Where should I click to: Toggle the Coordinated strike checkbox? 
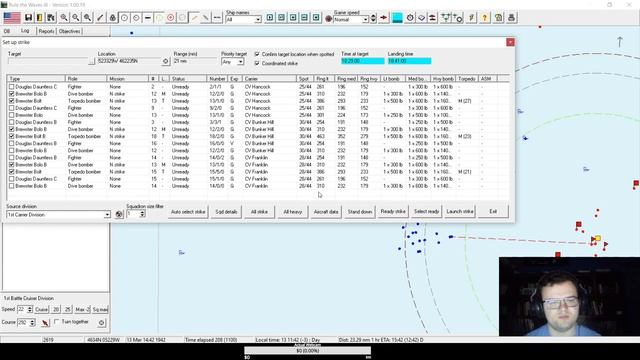257,63
